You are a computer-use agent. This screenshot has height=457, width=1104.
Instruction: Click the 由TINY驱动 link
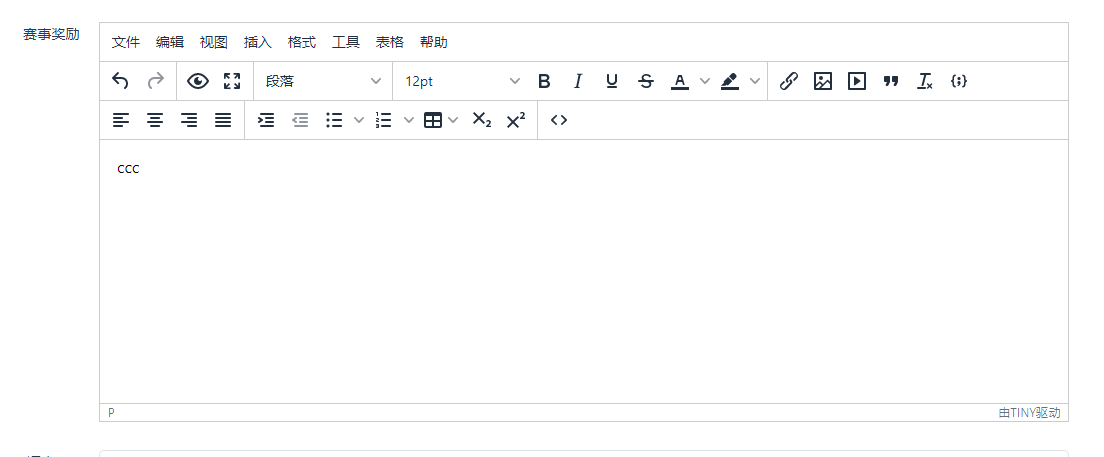[1029, 412]
